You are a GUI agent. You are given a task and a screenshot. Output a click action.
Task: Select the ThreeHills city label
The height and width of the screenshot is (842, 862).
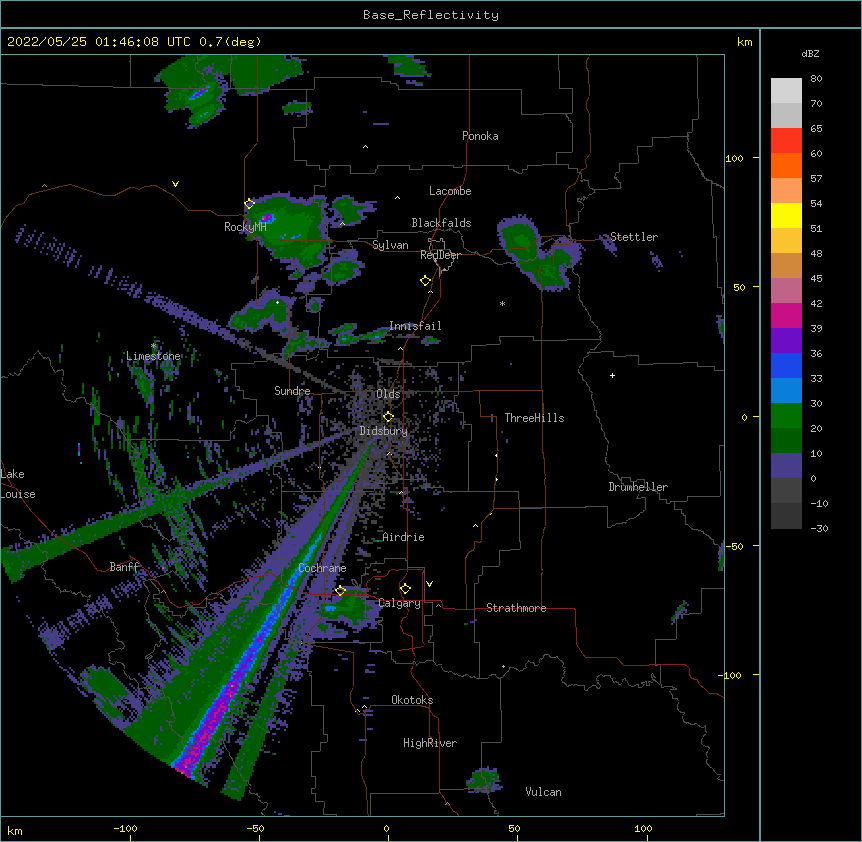(534, 418)
